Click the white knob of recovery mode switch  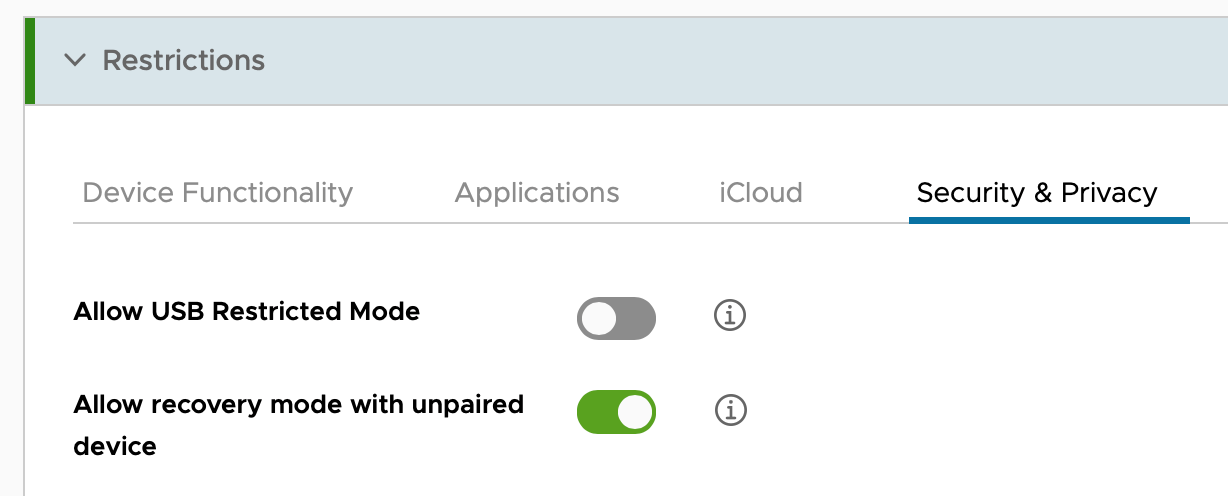pyautogui.click(x=634, y=411)
